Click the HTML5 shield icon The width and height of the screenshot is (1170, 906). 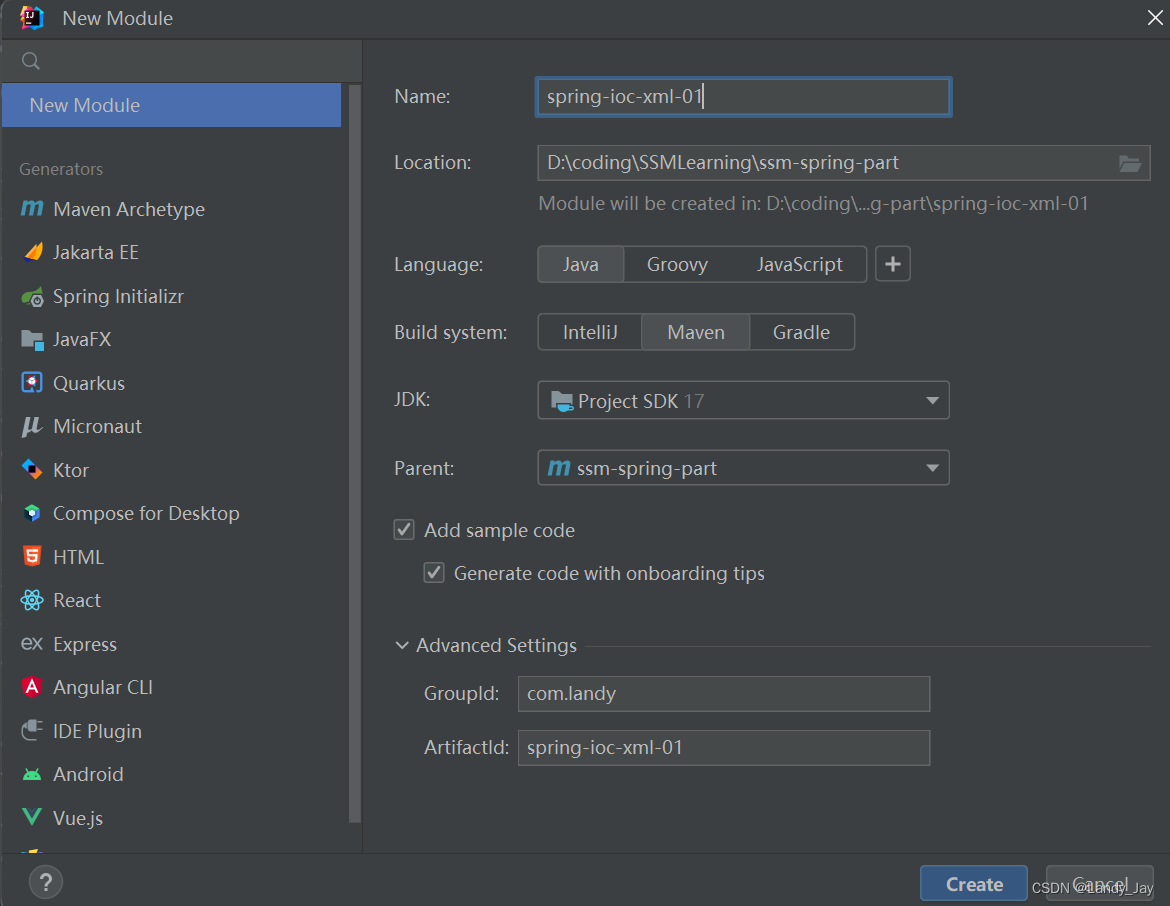(x=32, y=556)
